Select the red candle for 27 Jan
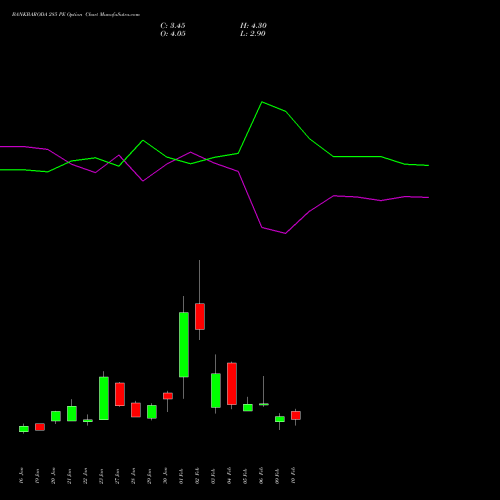The height and width of the screenshot is (500, 500). (x=120, y=394)
